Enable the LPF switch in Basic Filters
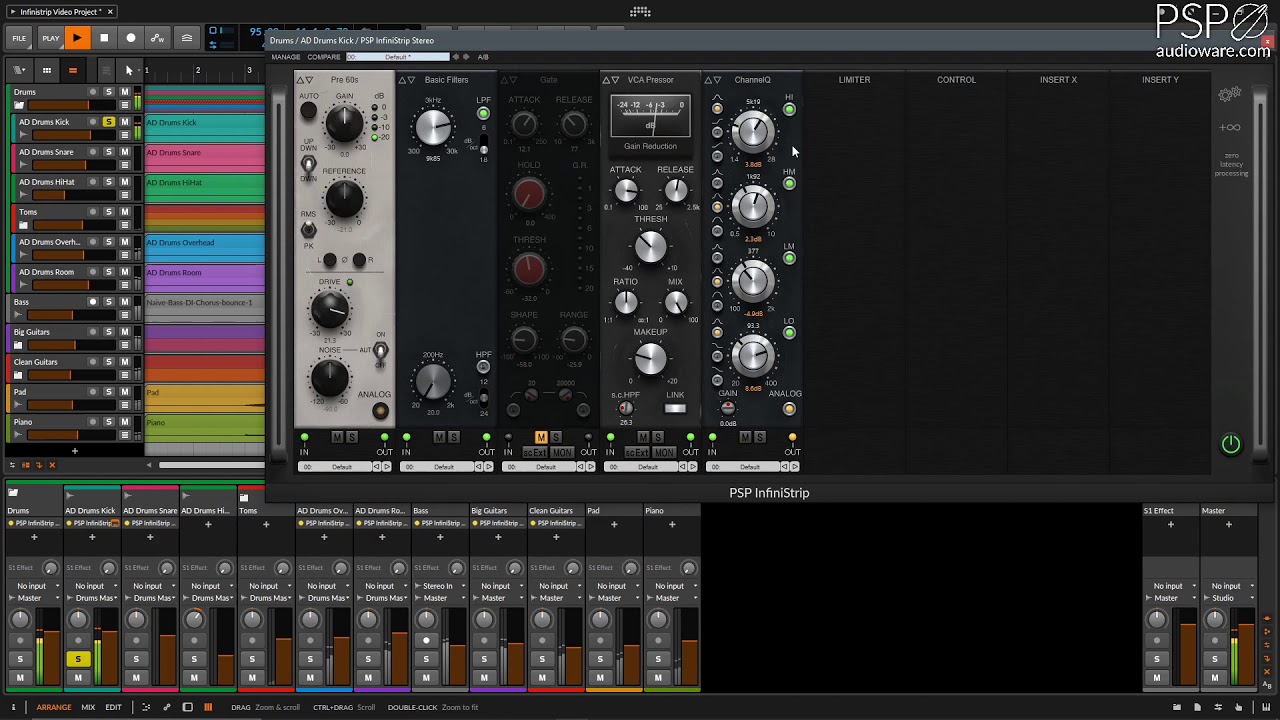The image size is (1280, 720). click(483, 113)
